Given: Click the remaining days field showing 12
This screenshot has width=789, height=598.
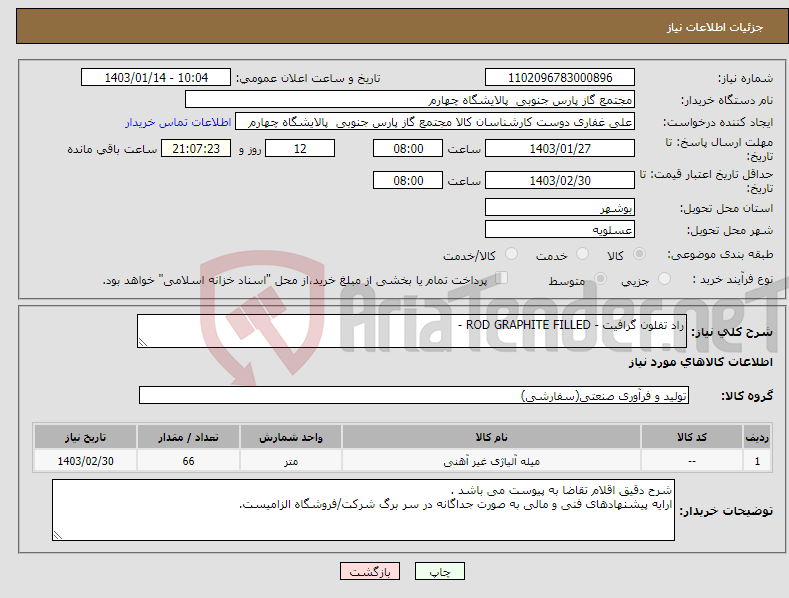Looking at the screenshot, I should (300, 148).
